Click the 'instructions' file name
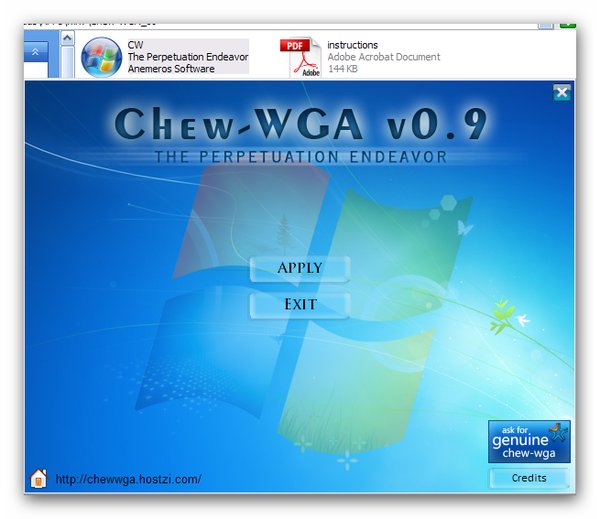 [352, 45]
